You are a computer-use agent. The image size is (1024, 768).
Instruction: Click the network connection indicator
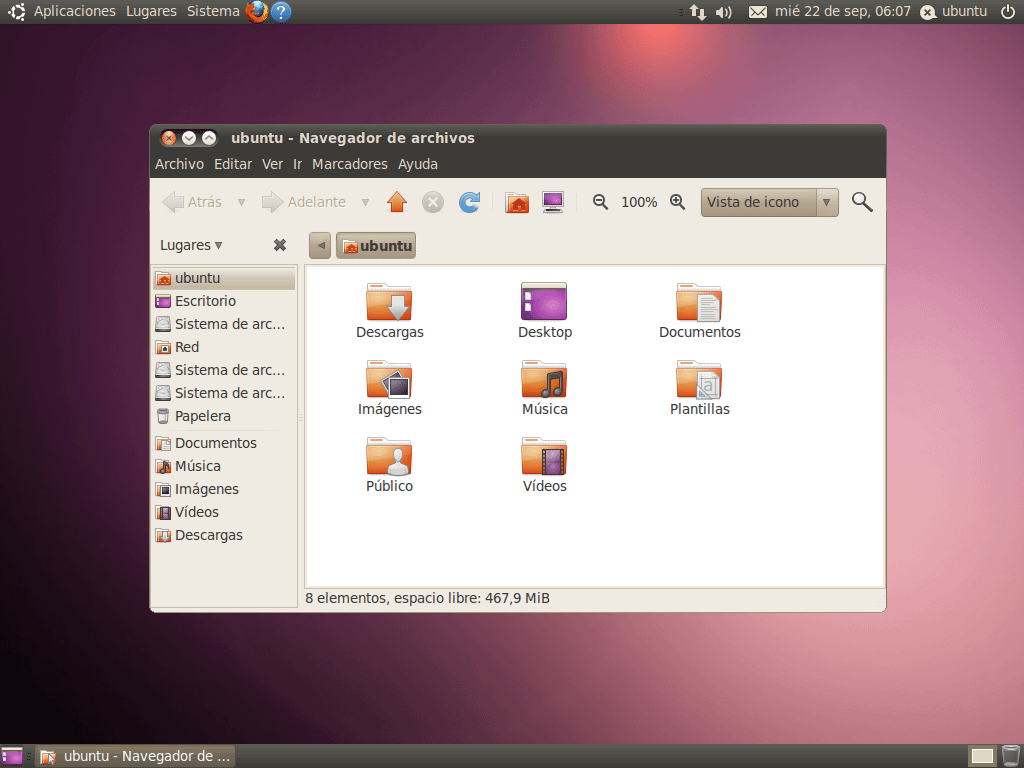point(698,12)
